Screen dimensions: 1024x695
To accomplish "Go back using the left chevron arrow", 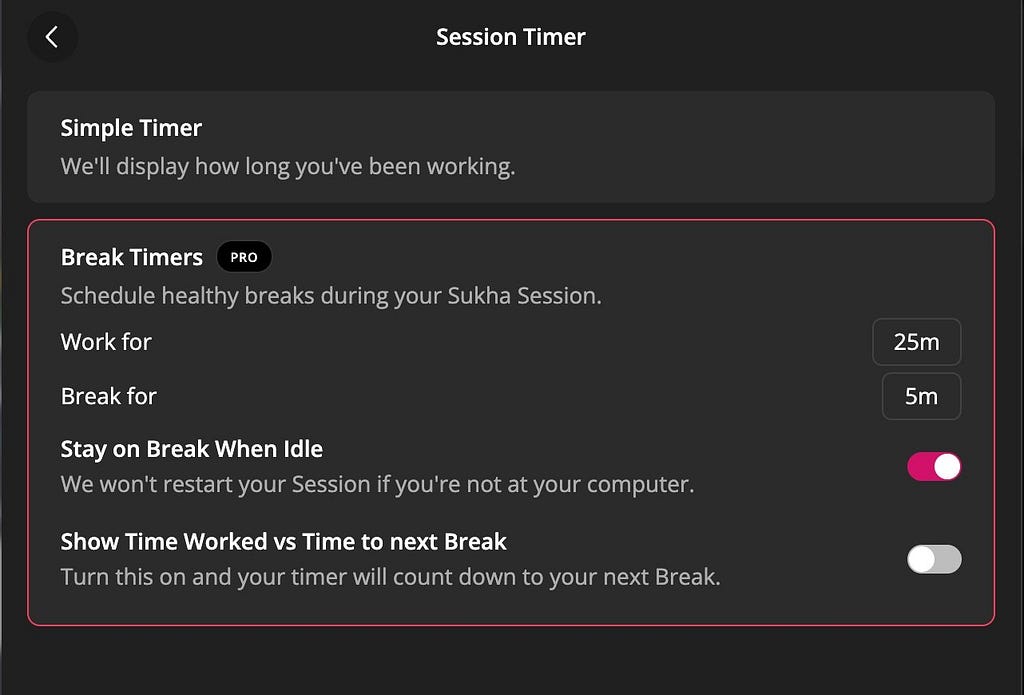I will coord(52,37).
